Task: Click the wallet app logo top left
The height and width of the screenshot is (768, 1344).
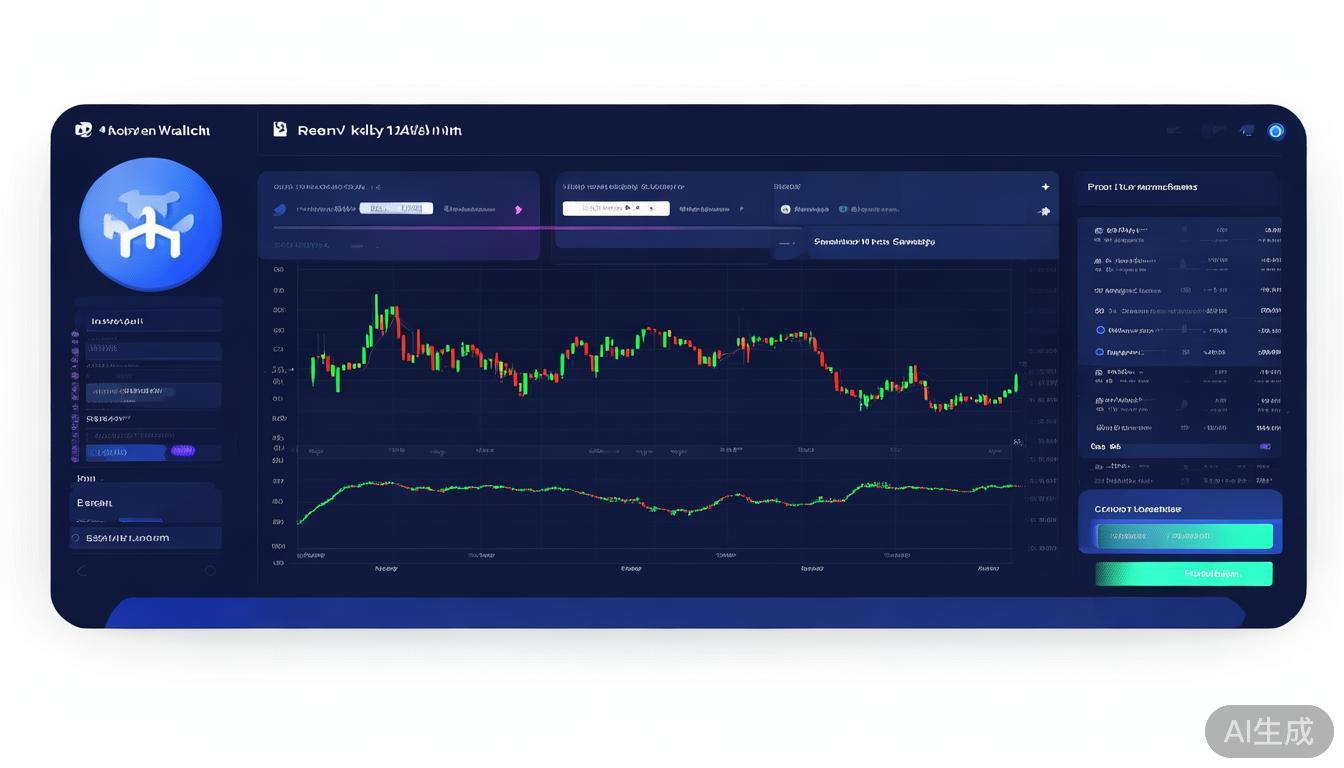Action: (x=84, y=130)
